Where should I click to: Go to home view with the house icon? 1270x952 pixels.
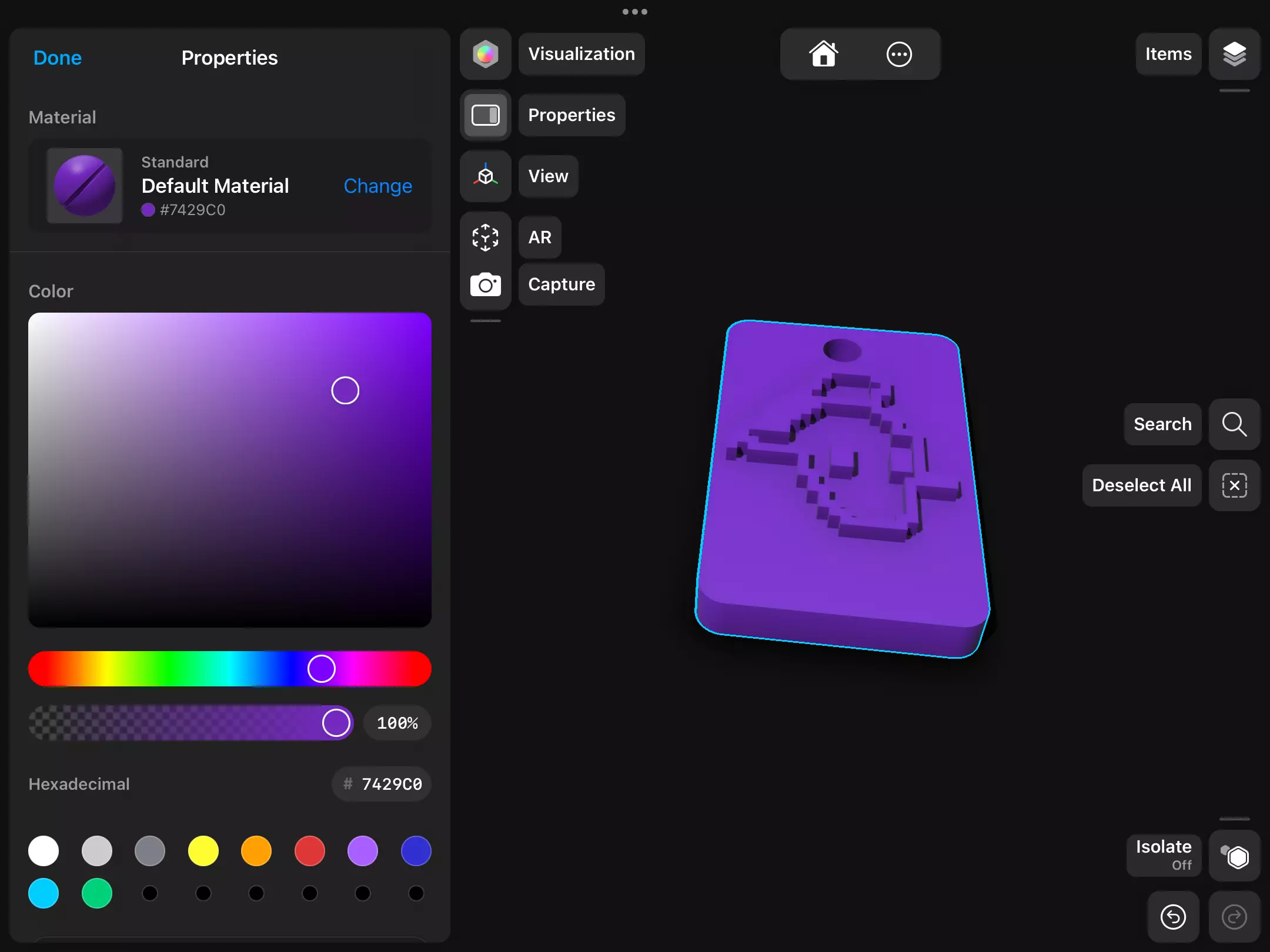click(x=823, y=54)
